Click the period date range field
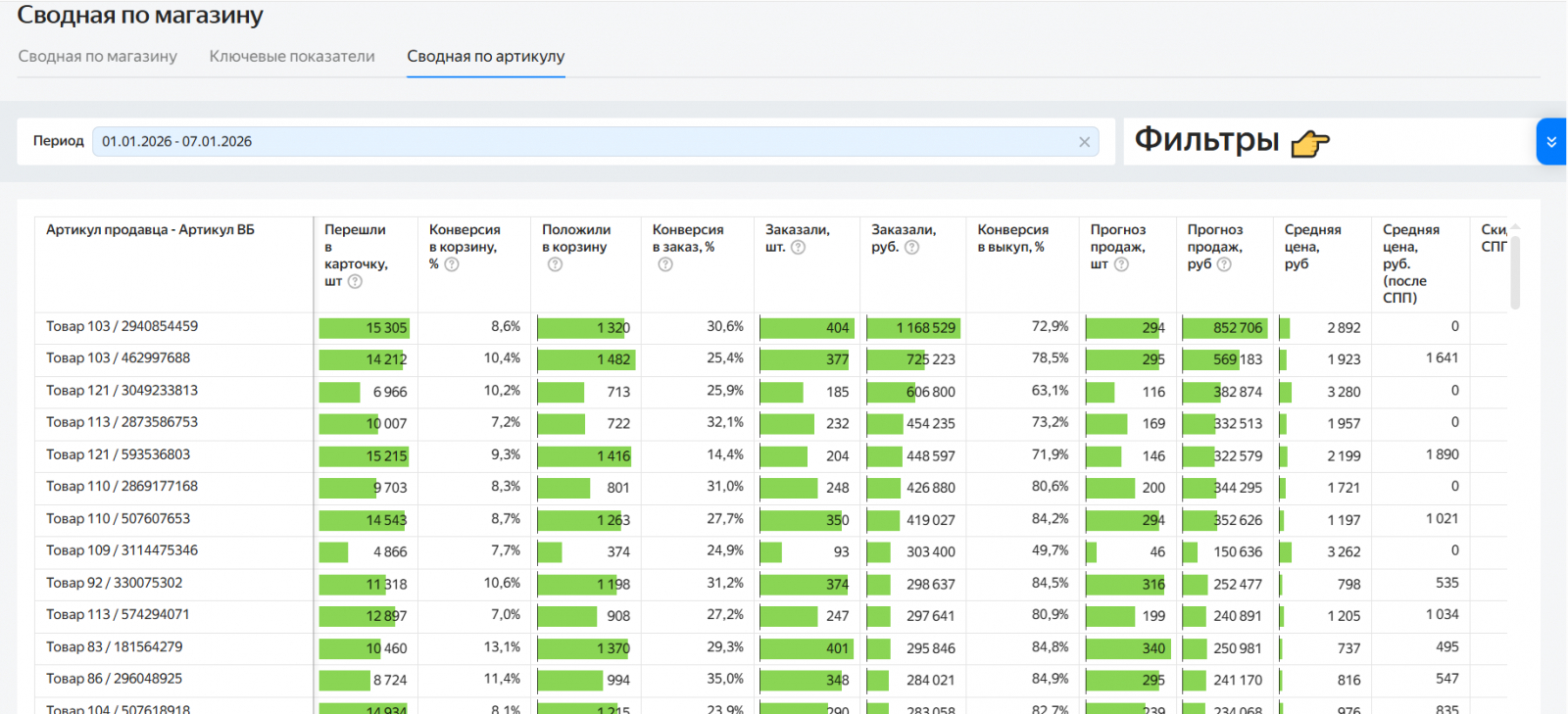 pos(588,142)
